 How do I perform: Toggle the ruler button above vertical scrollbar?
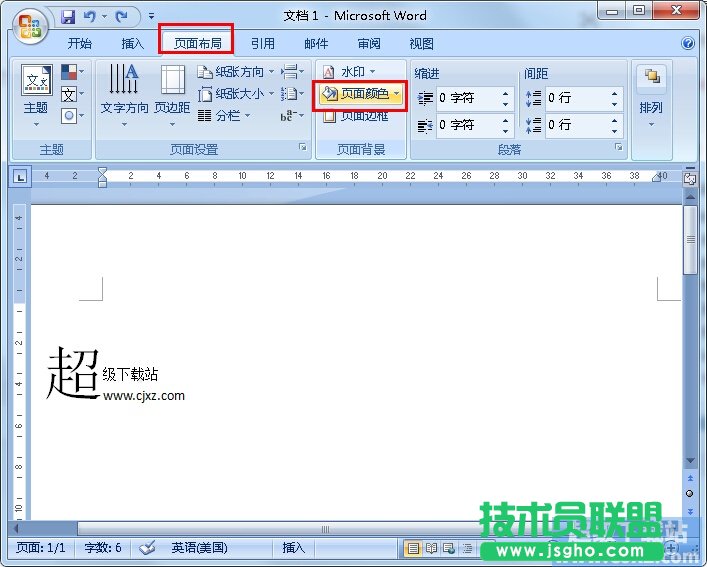(x=689, y=177)
